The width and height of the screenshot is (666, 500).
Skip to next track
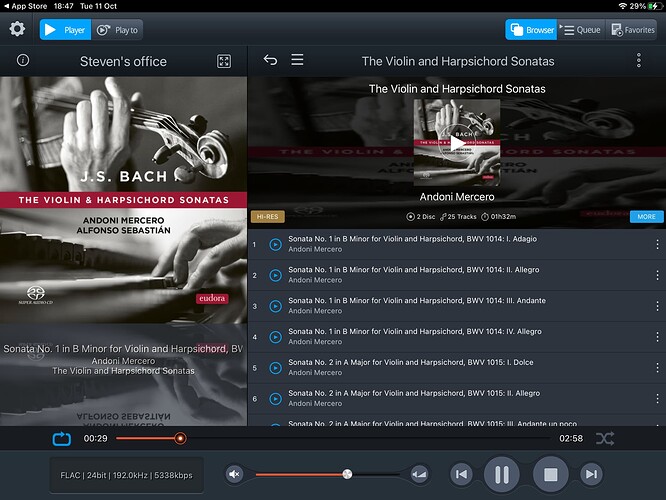(591, 474)
